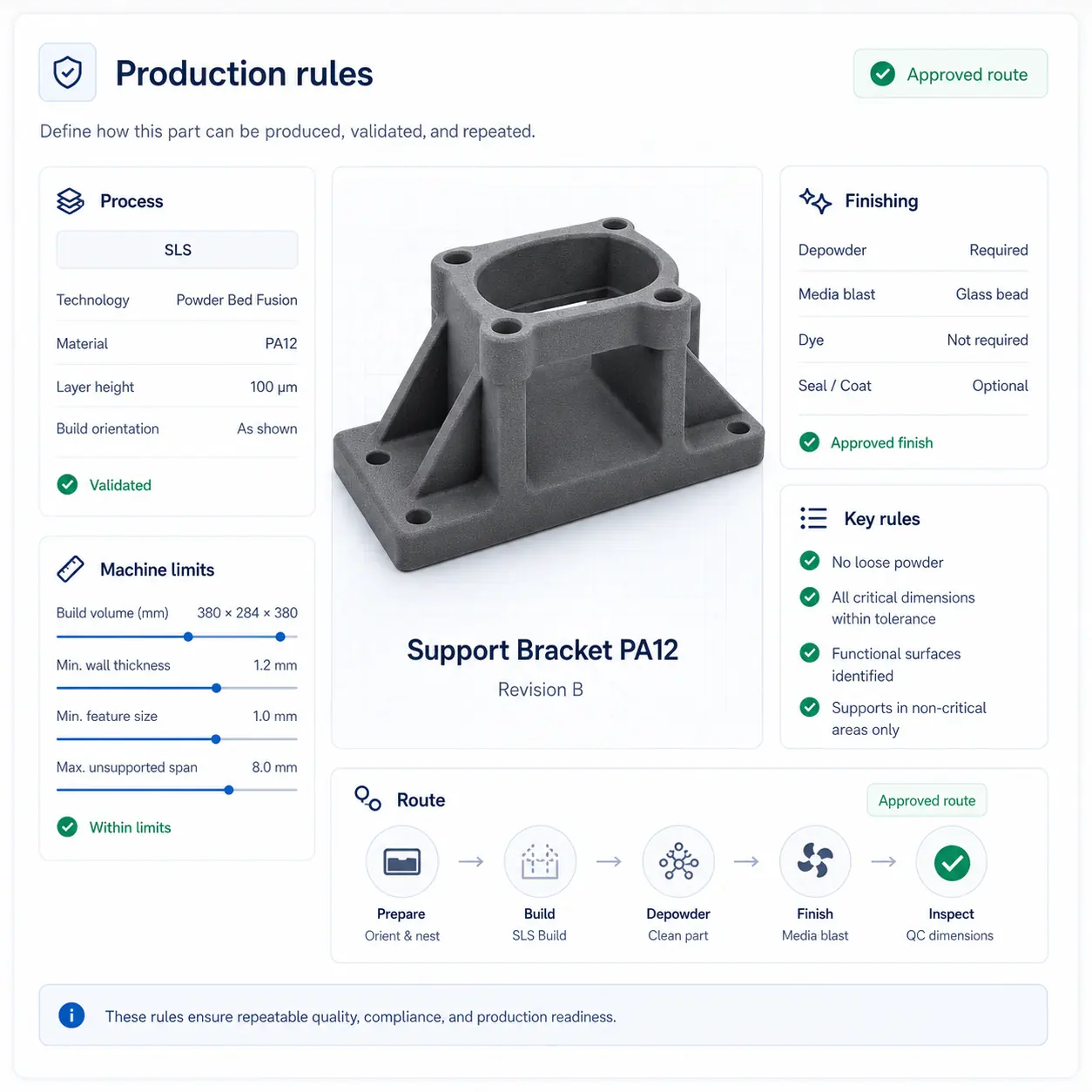The width and height of the screenshot is (1092, 1092).
Task: Click the SLS Build caption
Action: coord(539,935)
